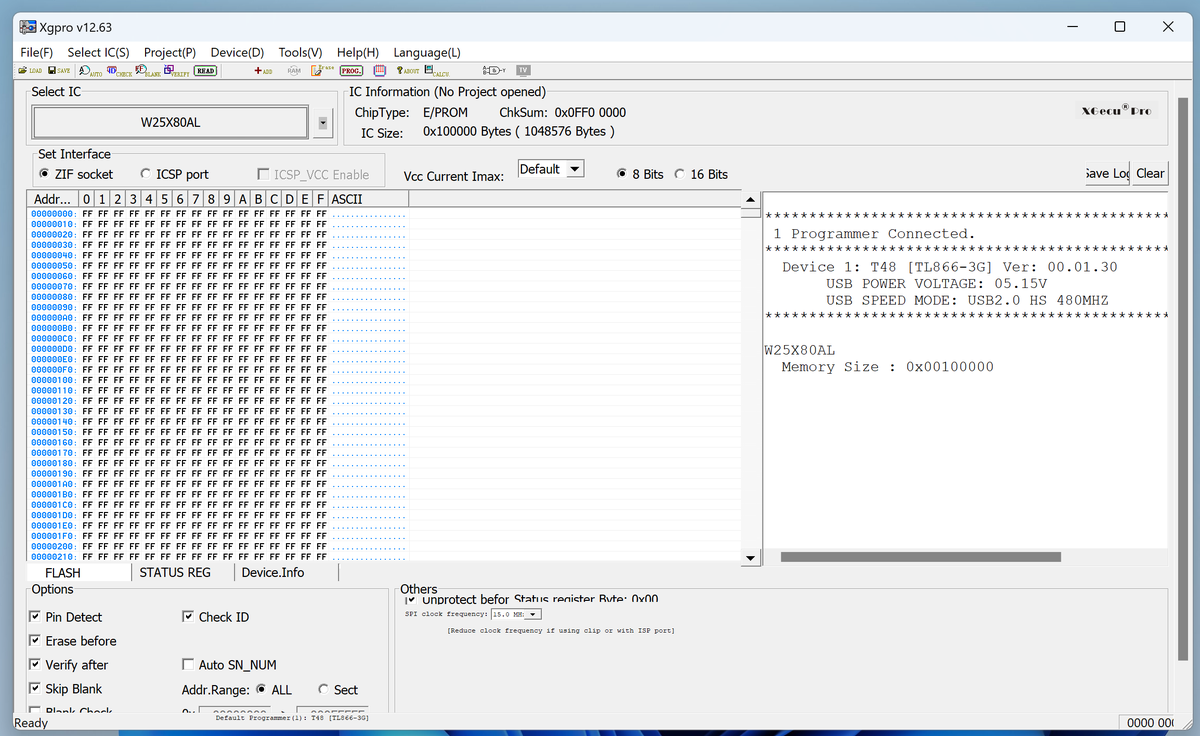
Task: Select 16 Bits radio button
Action: 681,174
